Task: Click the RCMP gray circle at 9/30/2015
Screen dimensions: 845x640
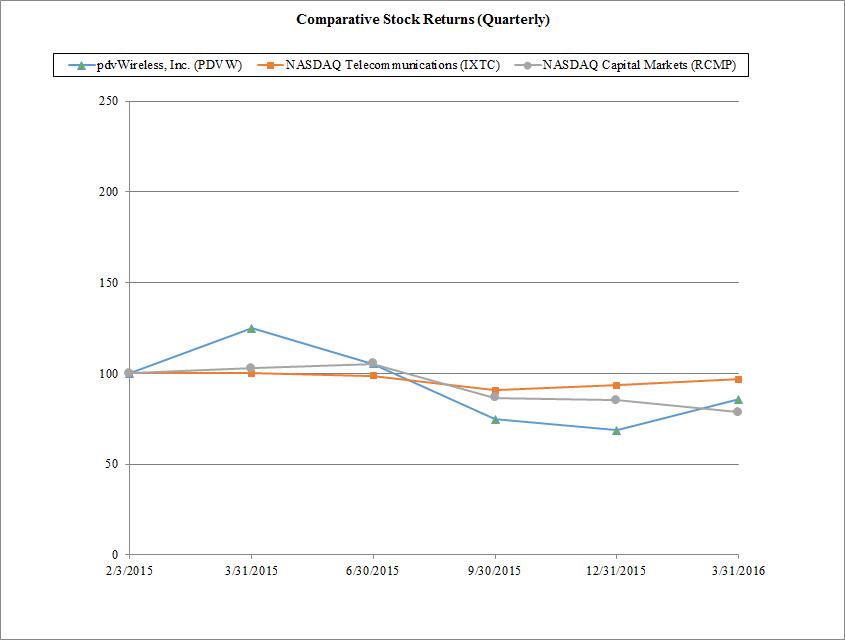Action: (x=495, y=398)
